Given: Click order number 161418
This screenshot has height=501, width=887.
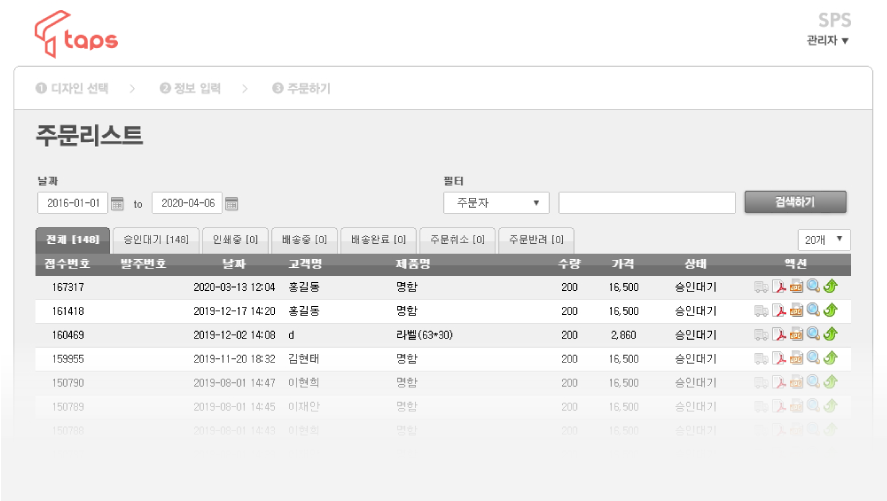Looking at the screenshot, I should pyautogui.click(x=68, y=311).
